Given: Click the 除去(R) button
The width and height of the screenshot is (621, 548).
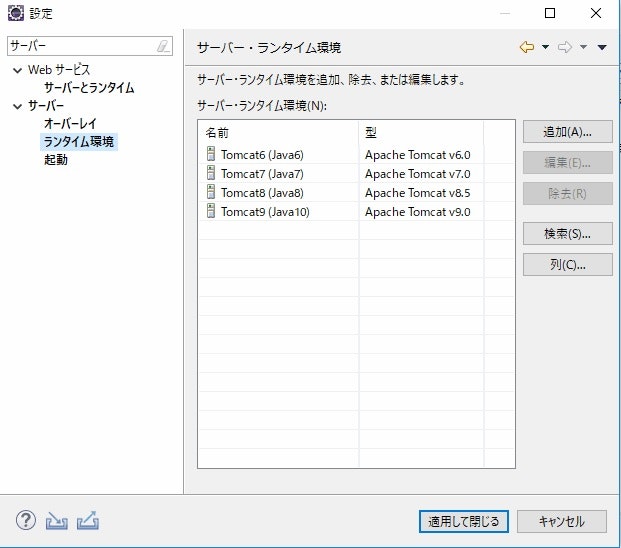Looking at the screenshot, I should (x=568, y=194).
